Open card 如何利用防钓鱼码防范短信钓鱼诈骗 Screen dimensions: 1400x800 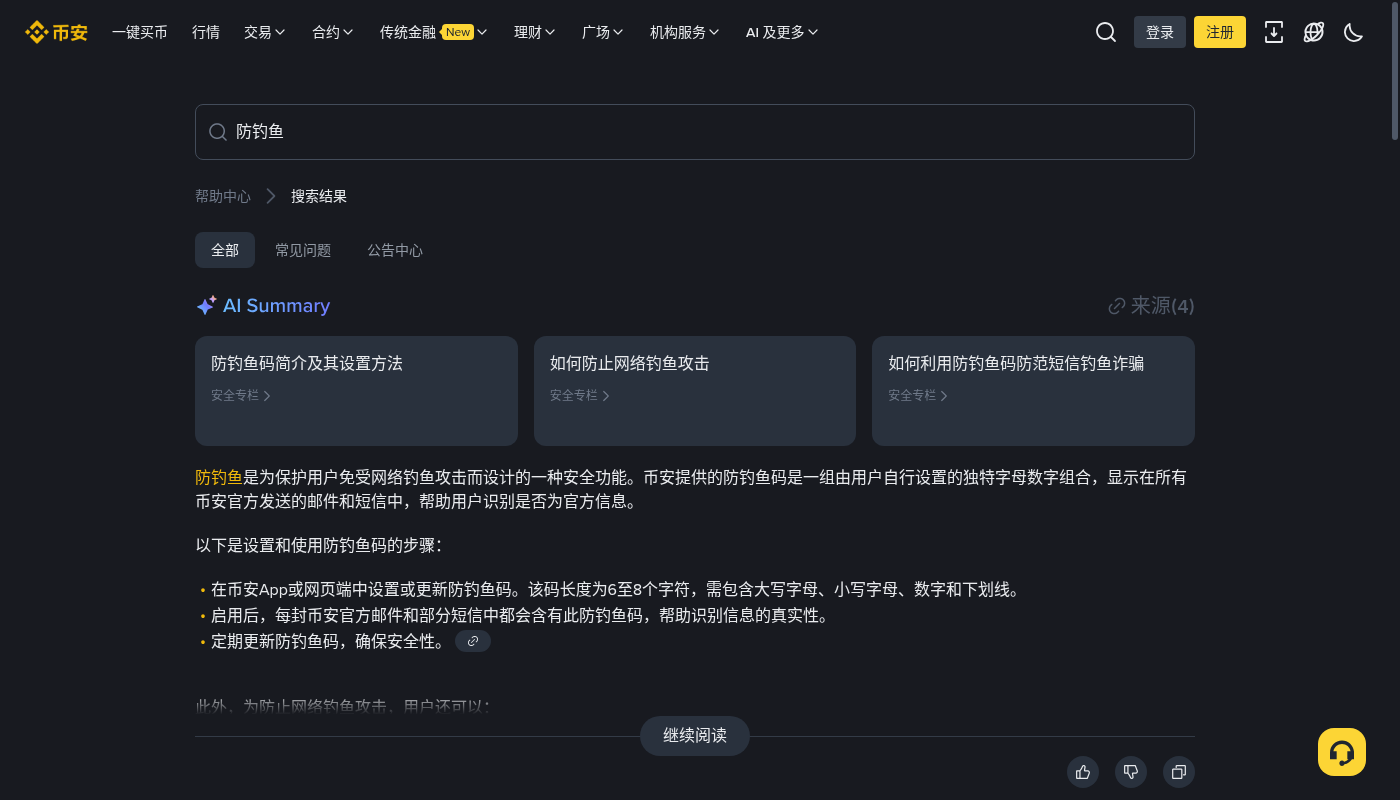click(1033, 391)
